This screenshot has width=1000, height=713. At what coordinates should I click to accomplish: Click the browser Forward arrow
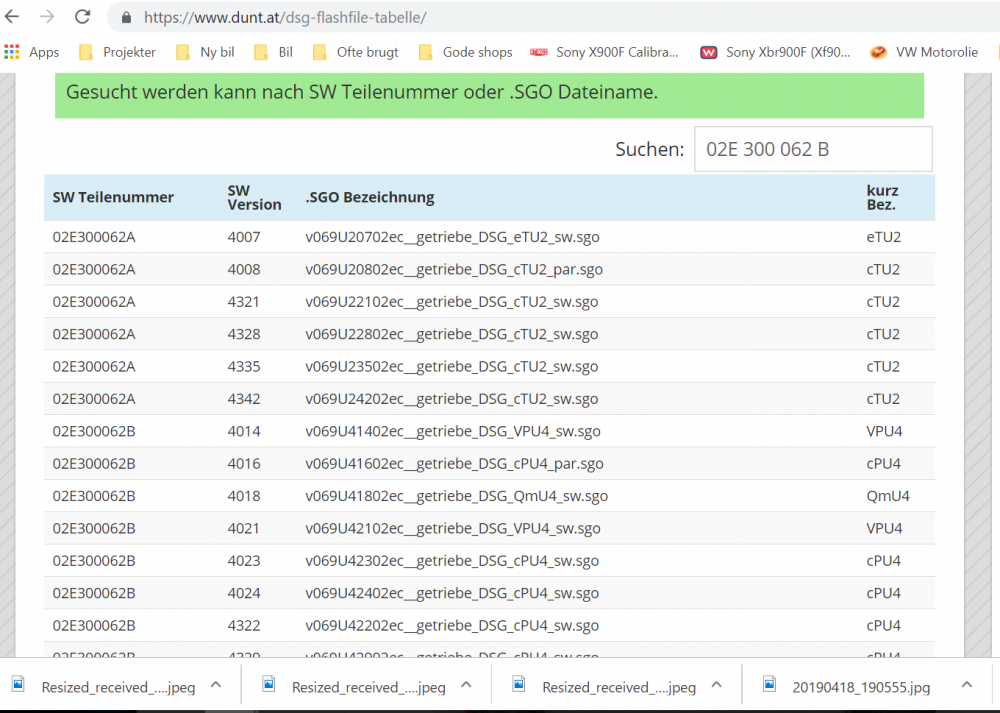[47, 17]
